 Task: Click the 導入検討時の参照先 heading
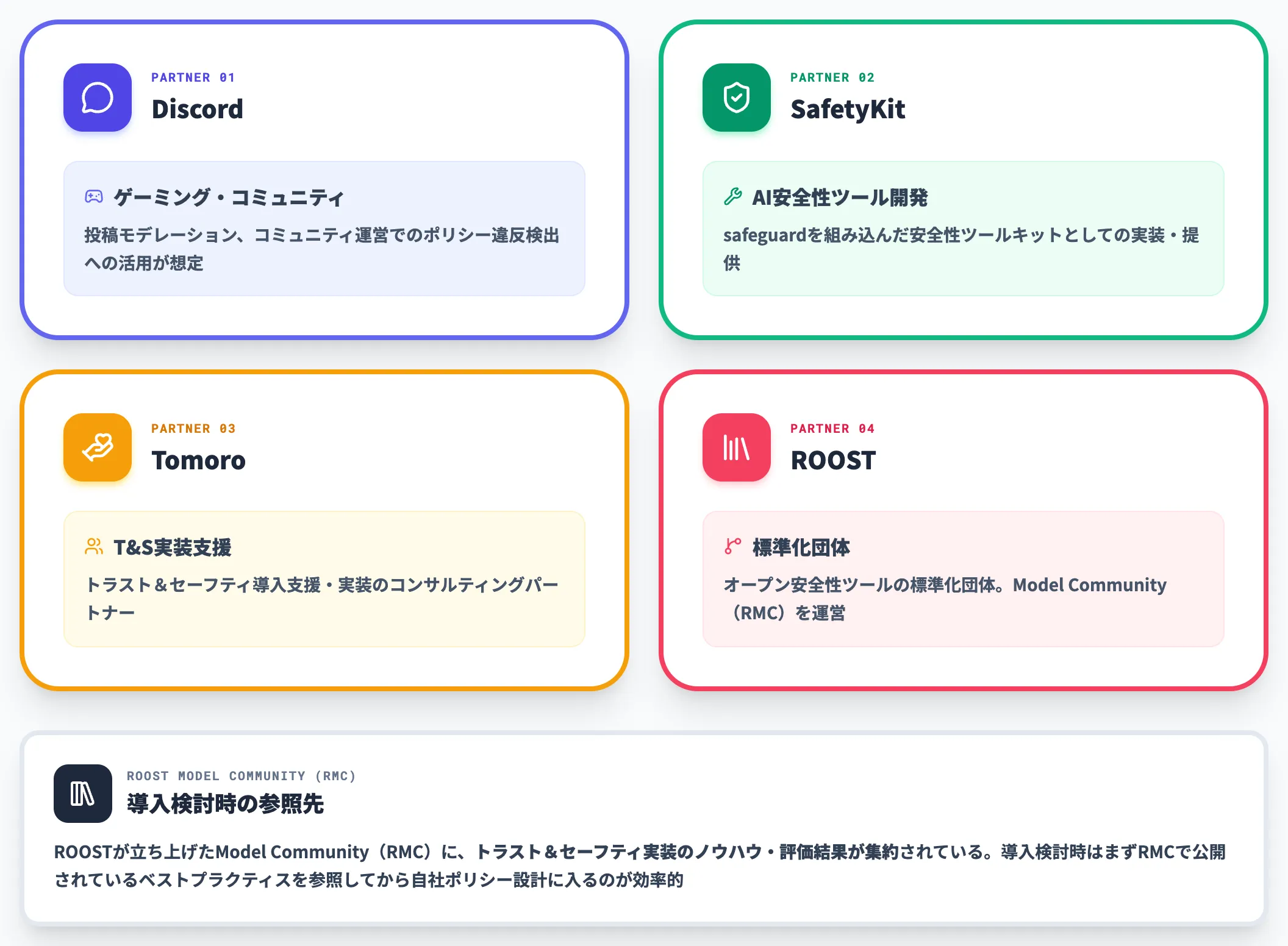(225, 803)
